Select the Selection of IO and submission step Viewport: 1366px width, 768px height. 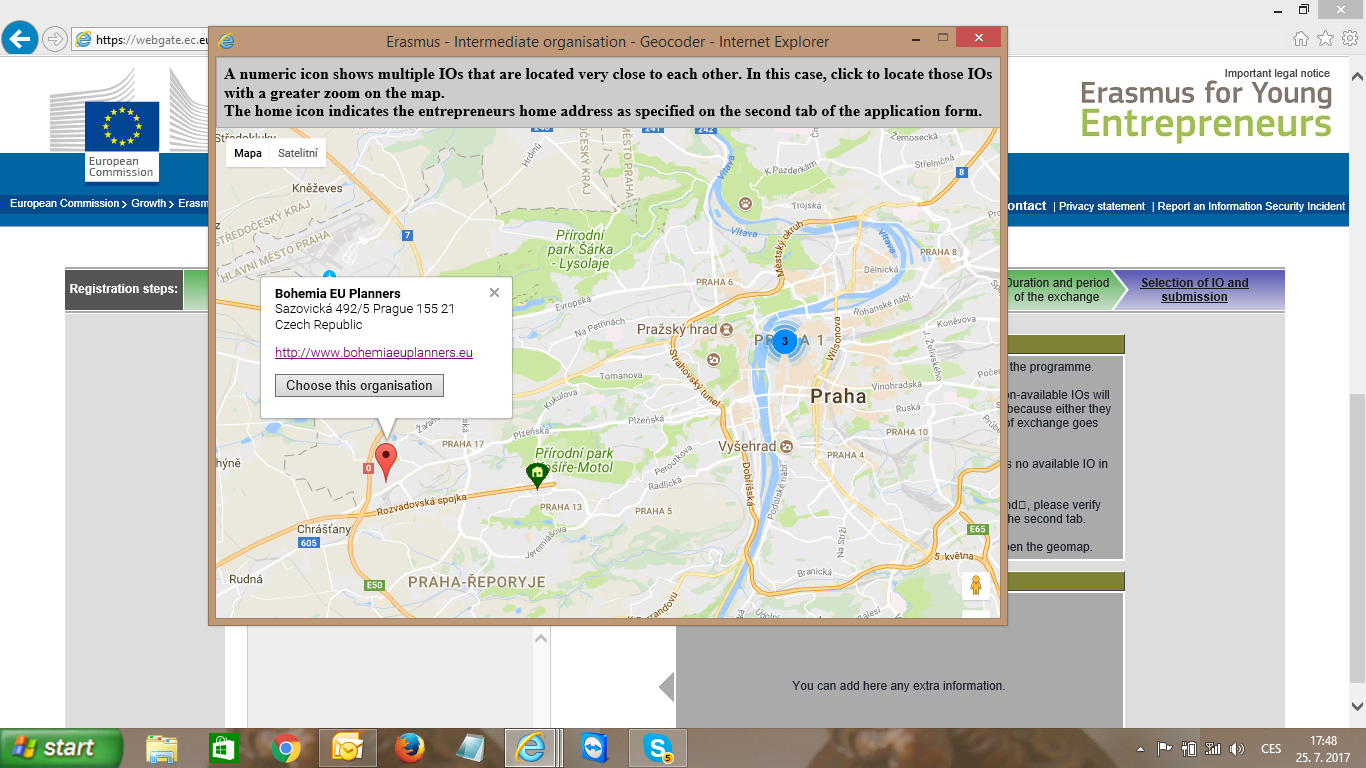tap(1194, 290)
